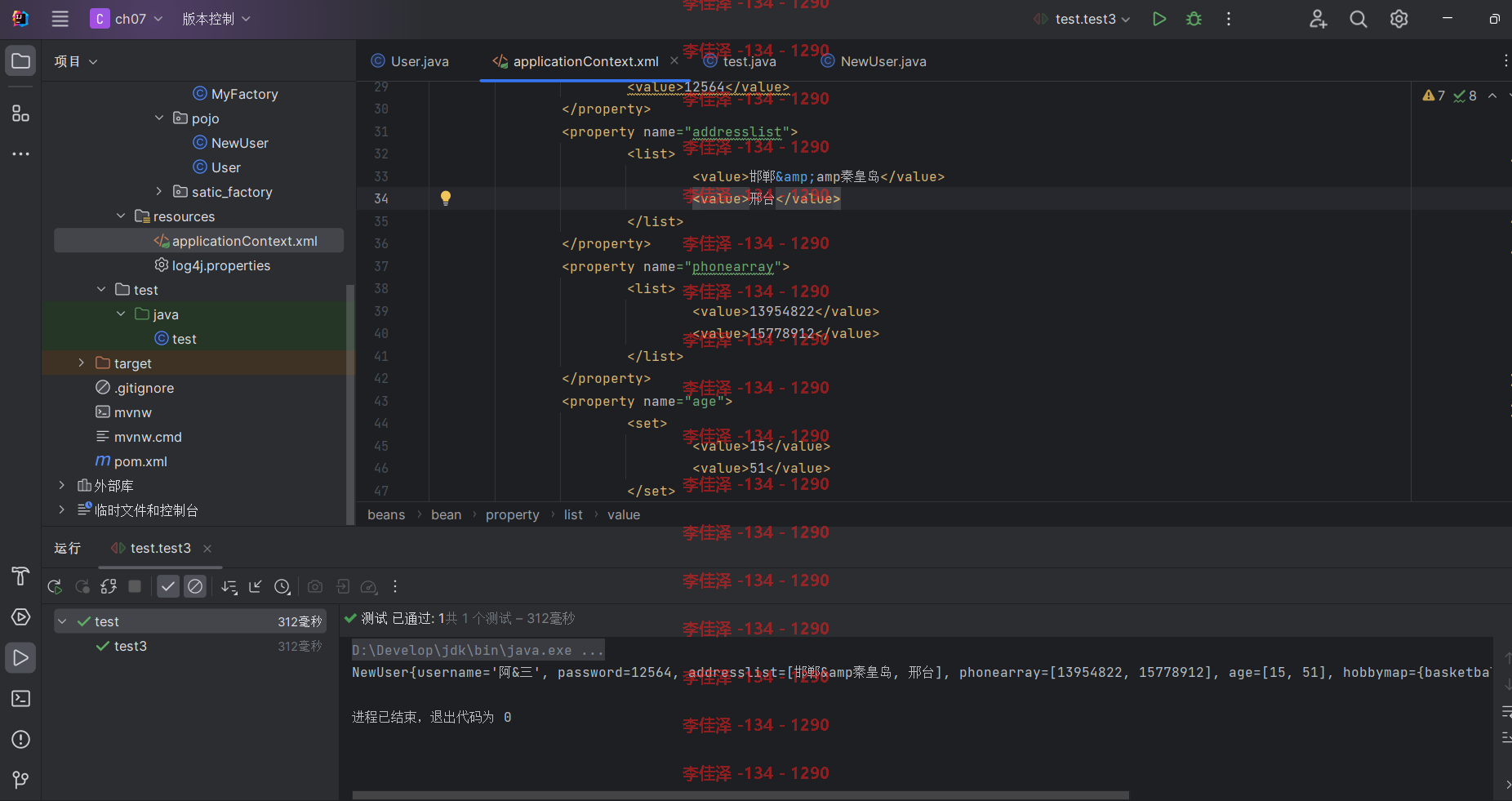Select mvnw.cmd file

click(x=139, y=437)
